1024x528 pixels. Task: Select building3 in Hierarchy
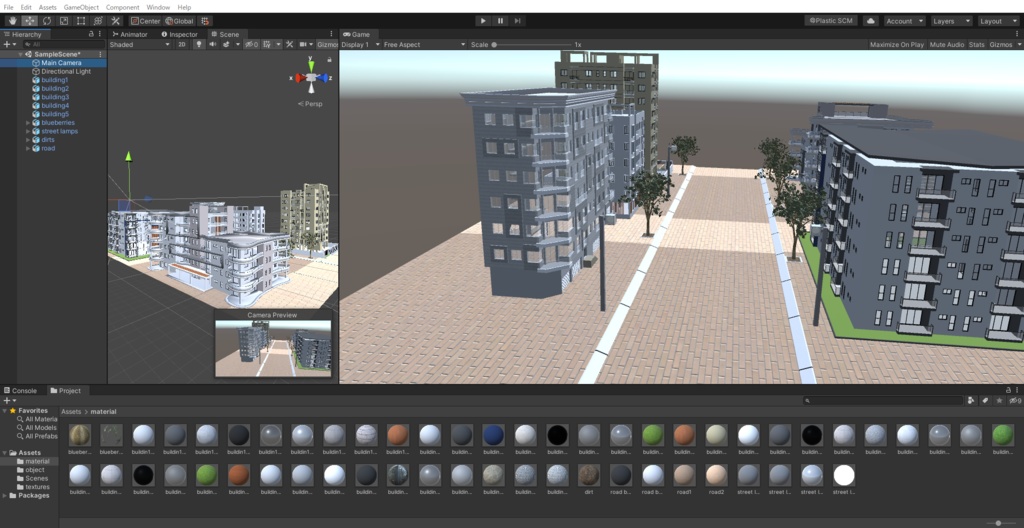[x=55, y=97]
